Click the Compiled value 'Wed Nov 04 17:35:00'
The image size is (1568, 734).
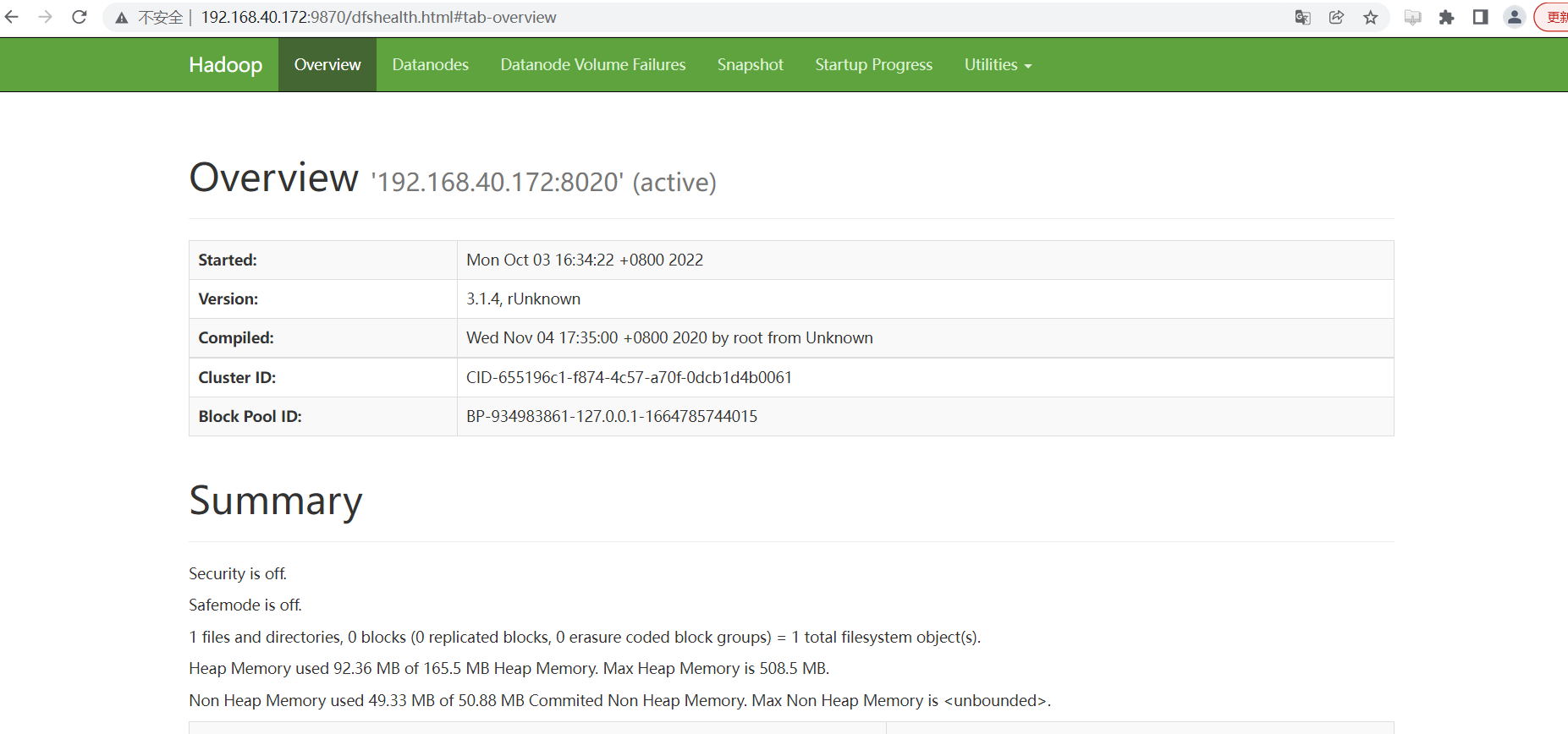point(669,338)
